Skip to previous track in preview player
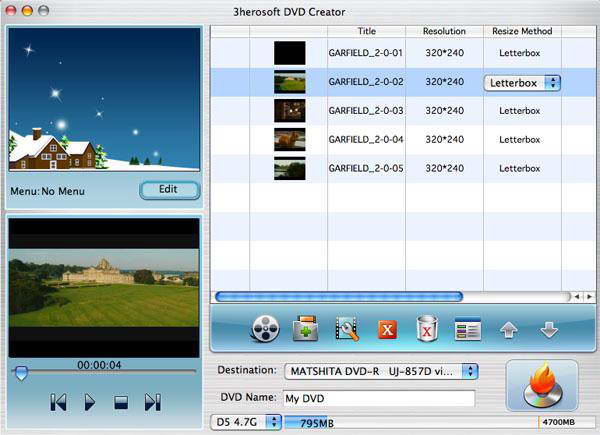 (x=58, y=402)
